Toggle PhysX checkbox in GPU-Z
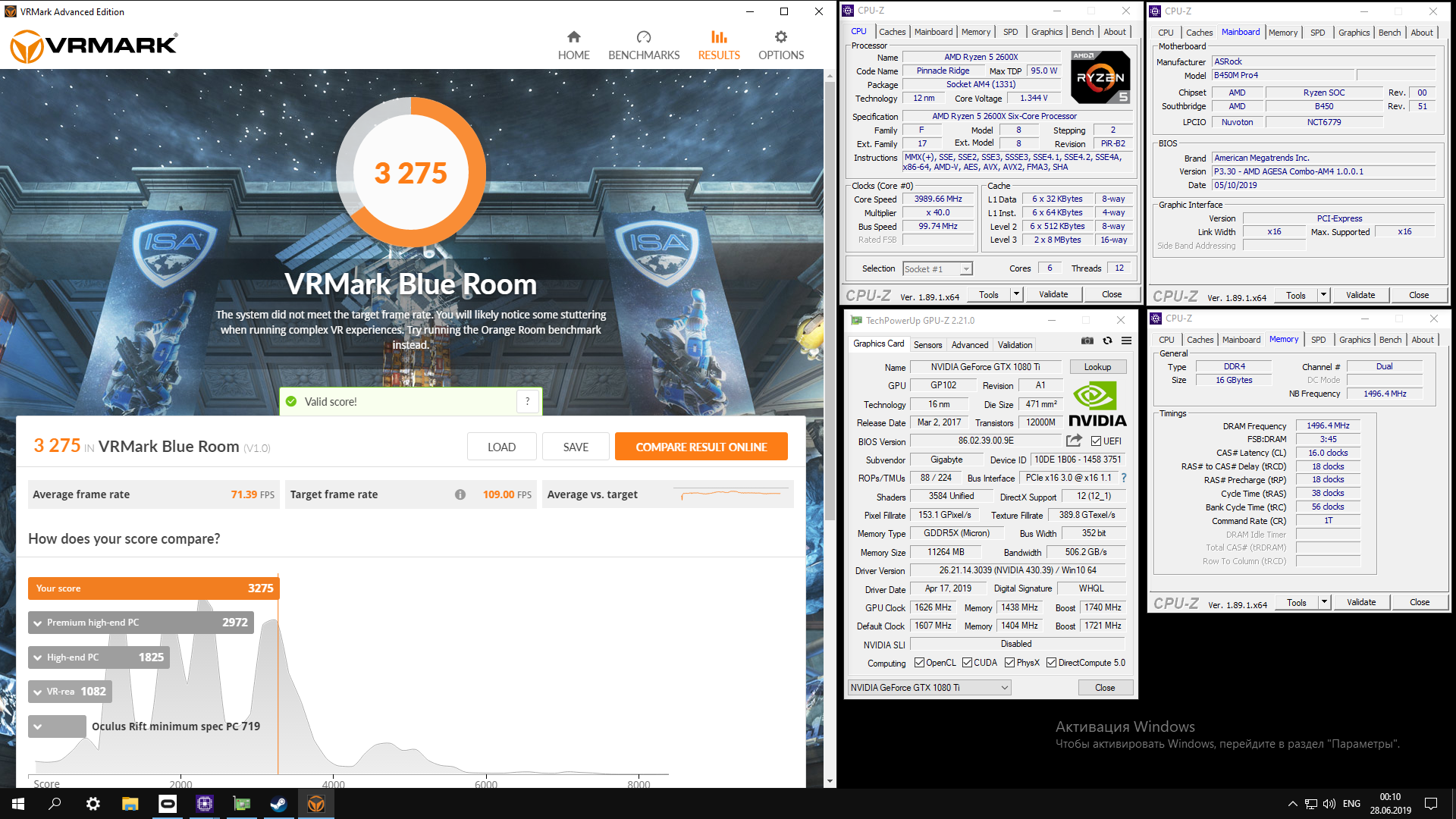 point(1009,663)
